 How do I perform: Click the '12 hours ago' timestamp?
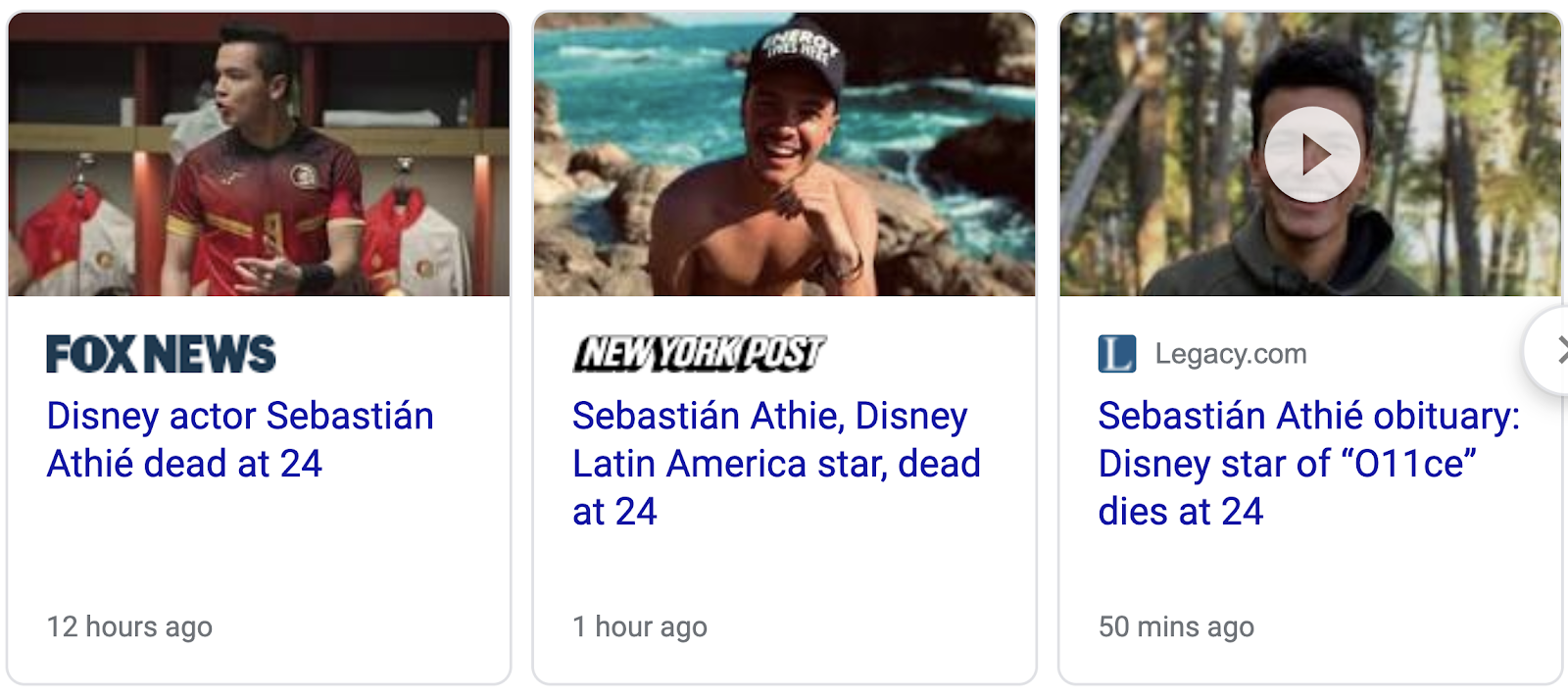coord(129,626)
